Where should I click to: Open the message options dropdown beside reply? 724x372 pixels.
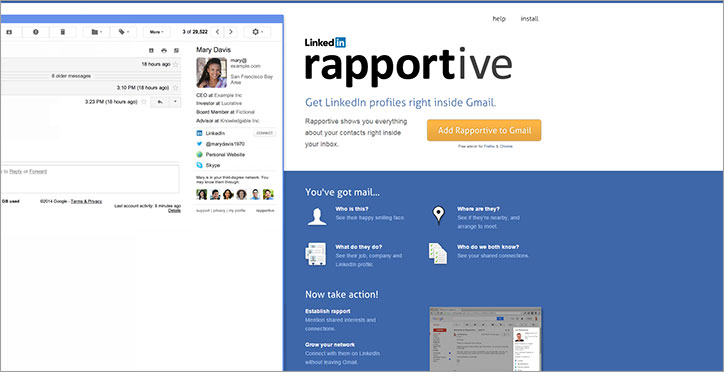coord(175,102)
